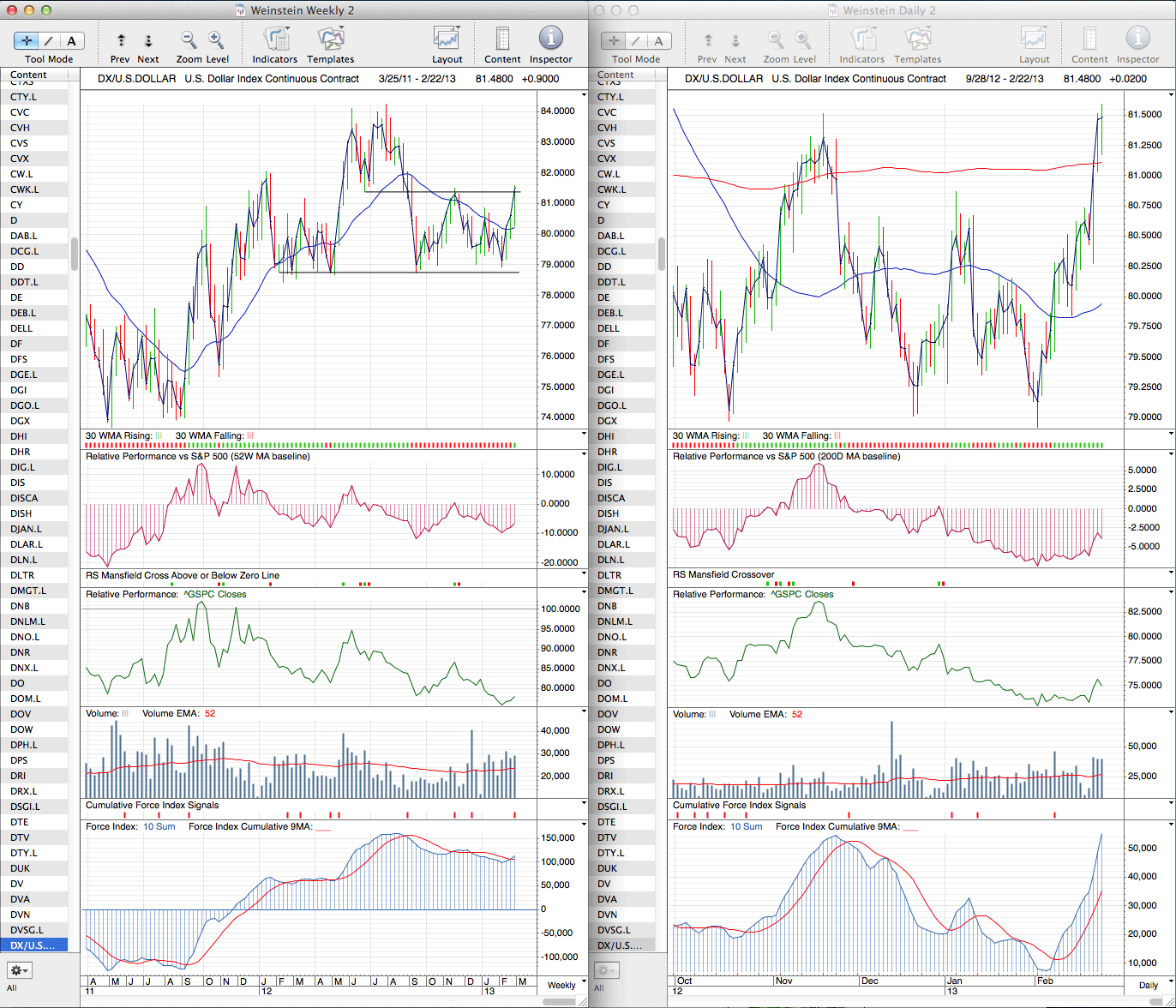Open the Inspector panel in Weekly window
This screenshot has height=1008, width=1176.
coord(550,39)
